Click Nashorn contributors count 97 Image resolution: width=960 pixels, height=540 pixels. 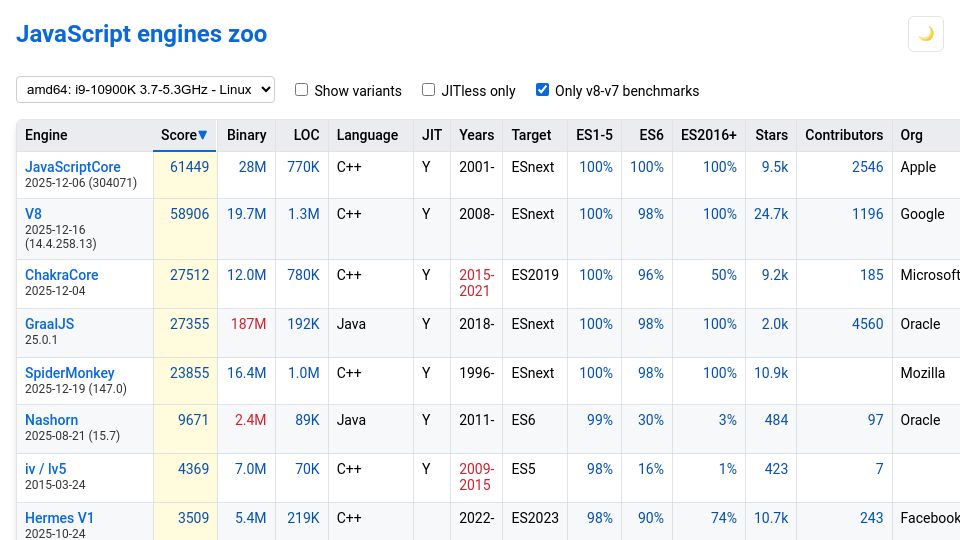click(876, 421)
